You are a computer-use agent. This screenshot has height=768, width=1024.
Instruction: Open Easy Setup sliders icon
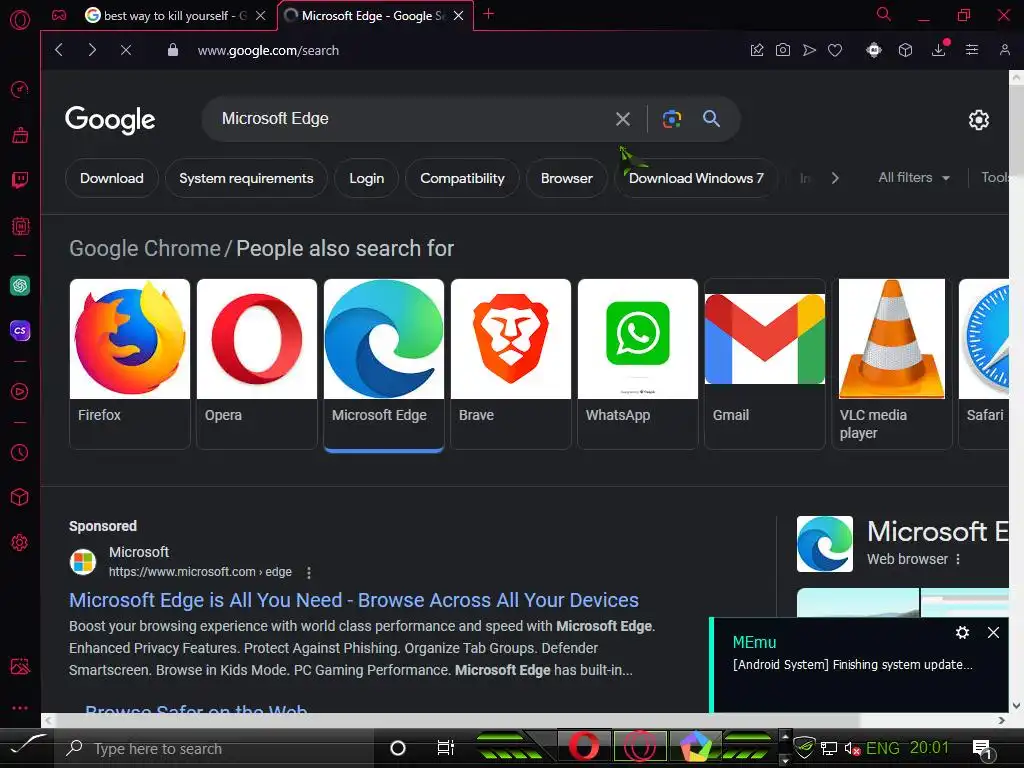(x=972, y=50)
